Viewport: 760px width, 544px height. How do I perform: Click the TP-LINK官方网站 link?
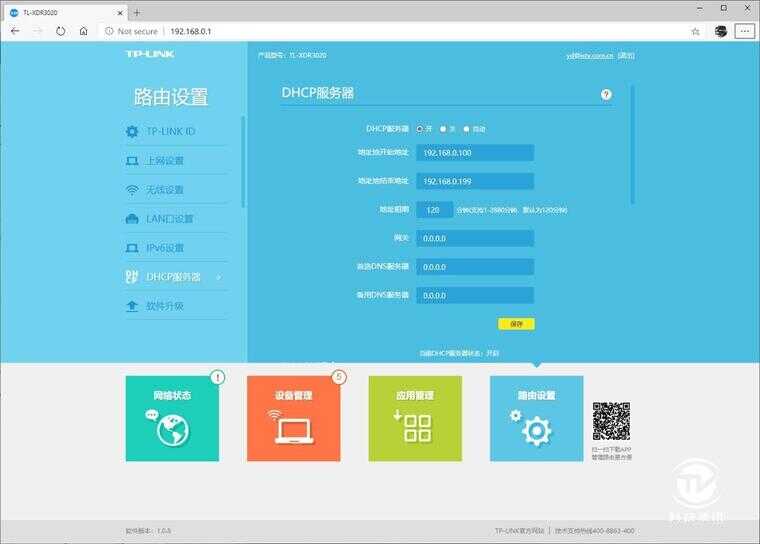coord(519,531)
